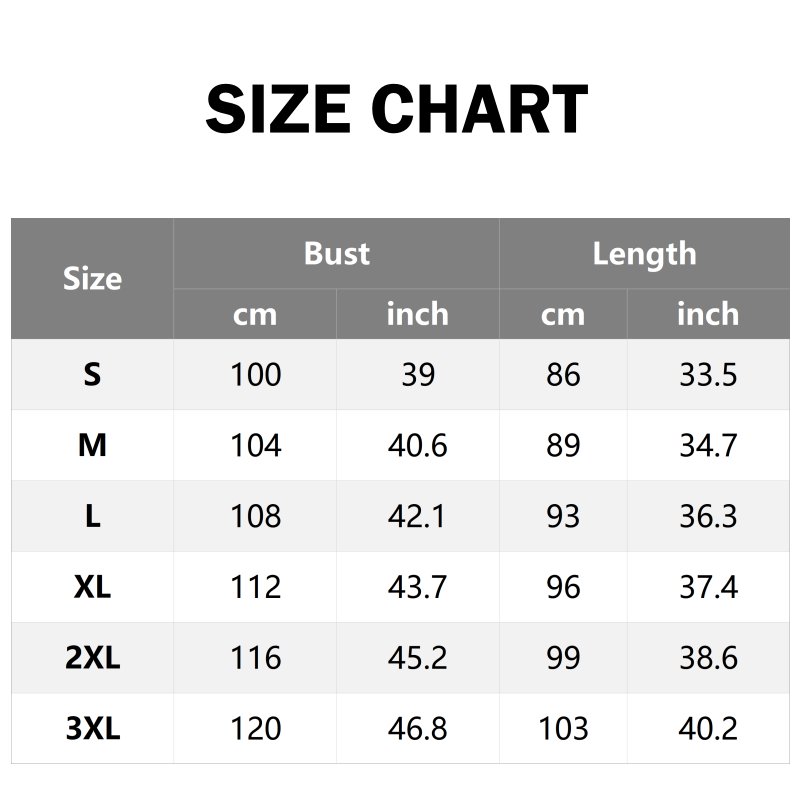Click length value 86 cm
Screen dimensions: 800x800
pos(563,375)
